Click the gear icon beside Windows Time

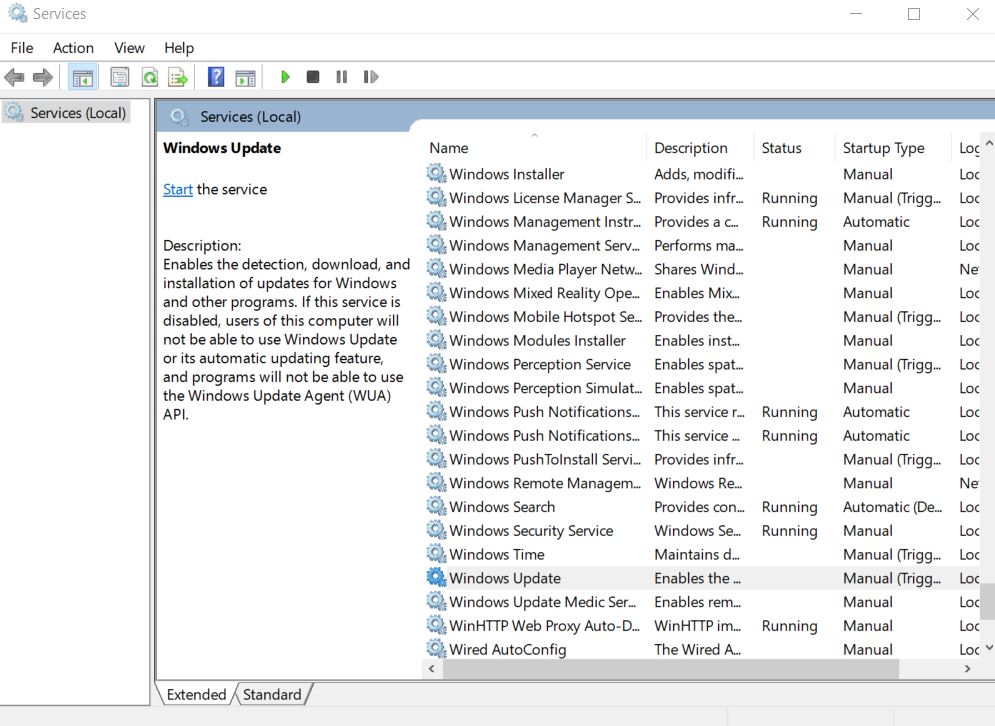pos(436,553)
